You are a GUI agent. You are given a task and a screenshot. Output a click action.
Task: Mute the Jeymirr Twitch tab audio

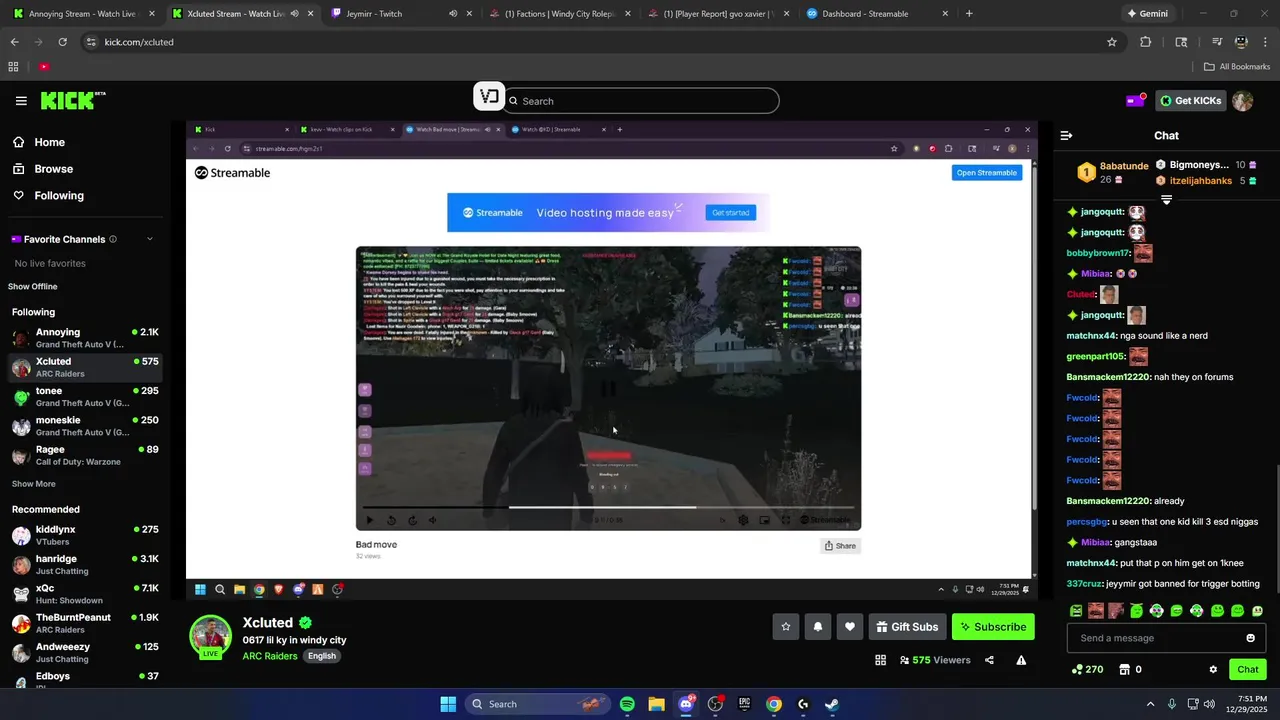coord(453,14)
